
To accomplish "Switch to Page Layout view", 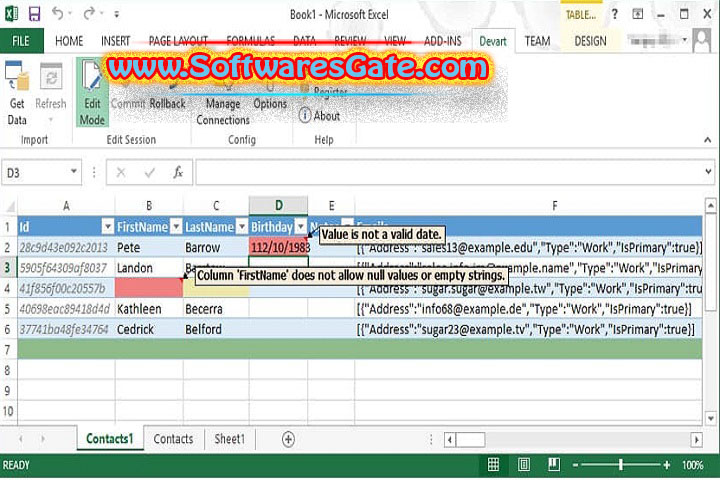I will click(x=523, y=465).
